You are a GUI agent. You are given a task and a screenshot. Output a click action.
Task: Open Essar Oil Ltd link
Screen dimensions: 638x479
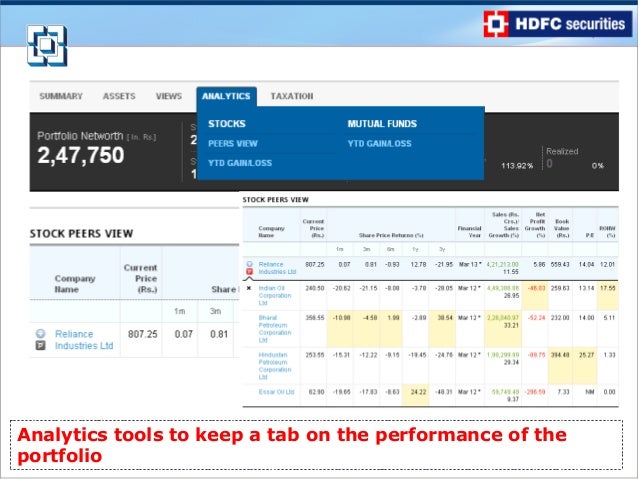[x=276, y=392]
